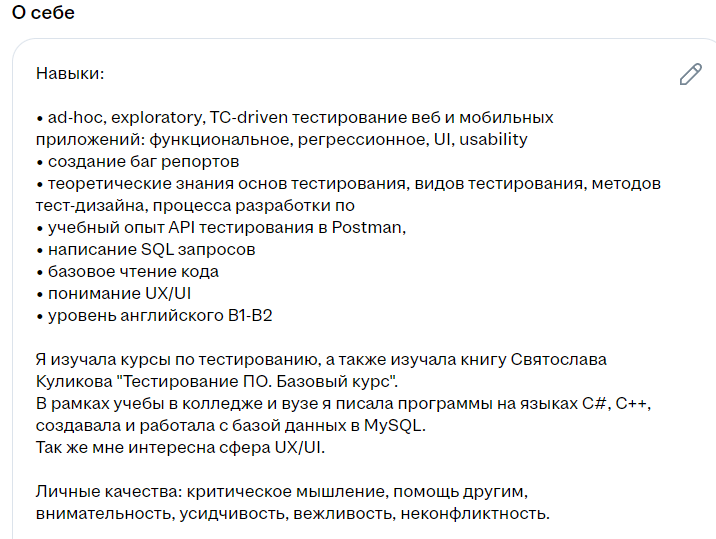Image resolution: width=716 pixels, height=539 pixels.
Task: Click the 'Личные качества' line
Action: (282, 491)
